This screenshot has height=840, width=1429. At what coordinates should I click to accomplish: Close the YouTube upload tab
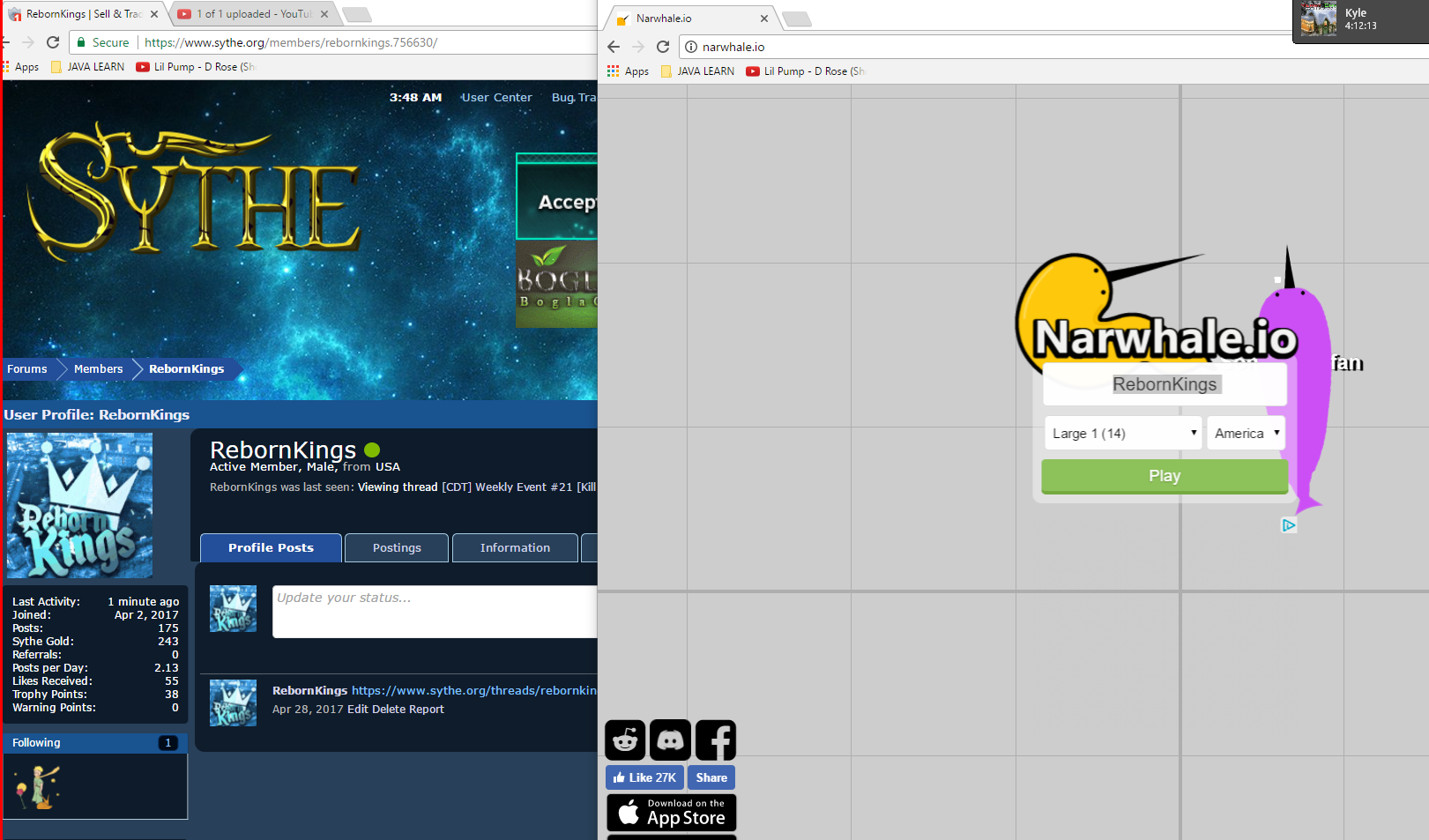click(x=324, y=14)
